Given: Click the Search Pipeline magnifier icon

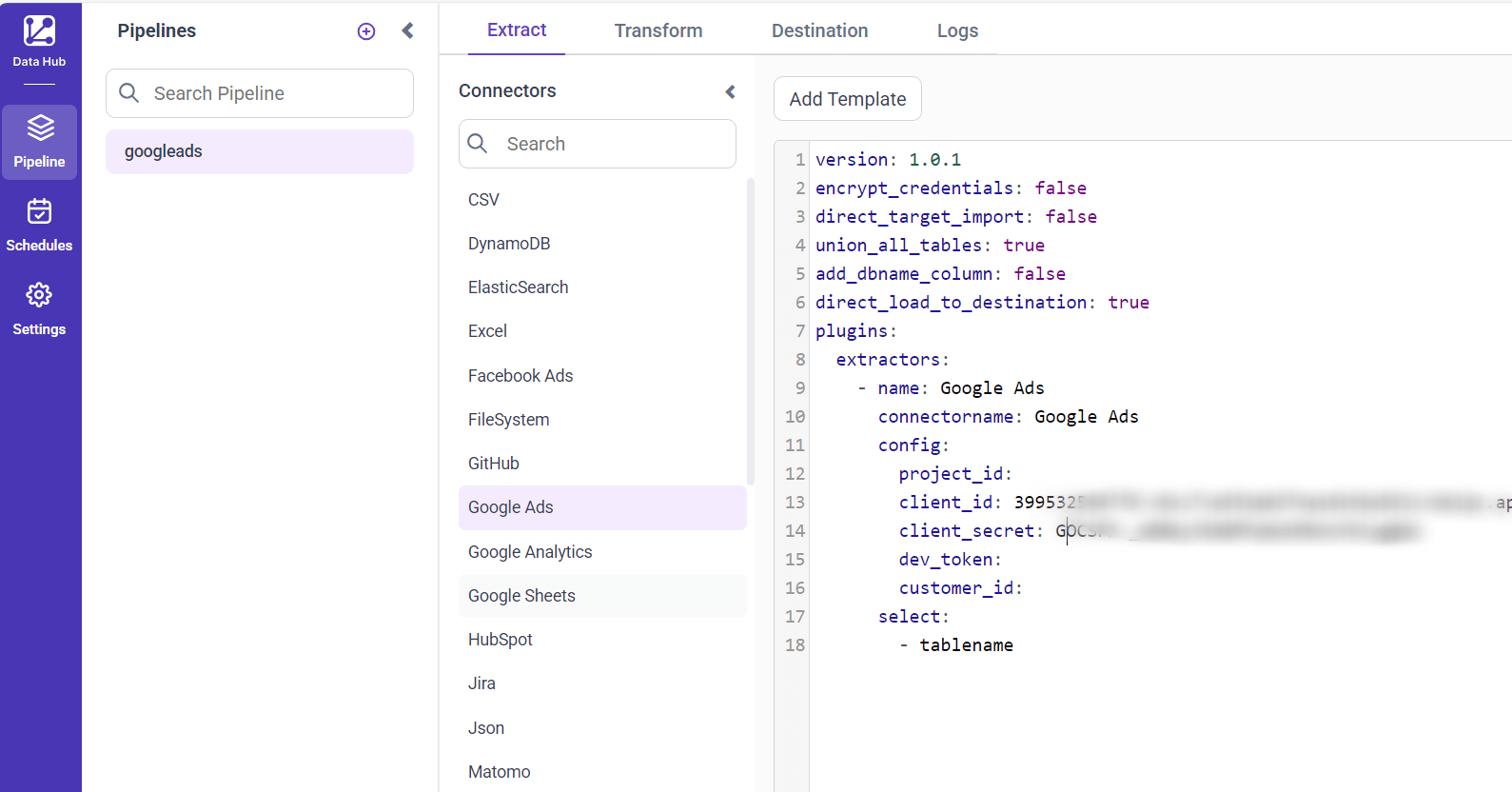Looking at the screenshot, I should (x=128, y=92).
